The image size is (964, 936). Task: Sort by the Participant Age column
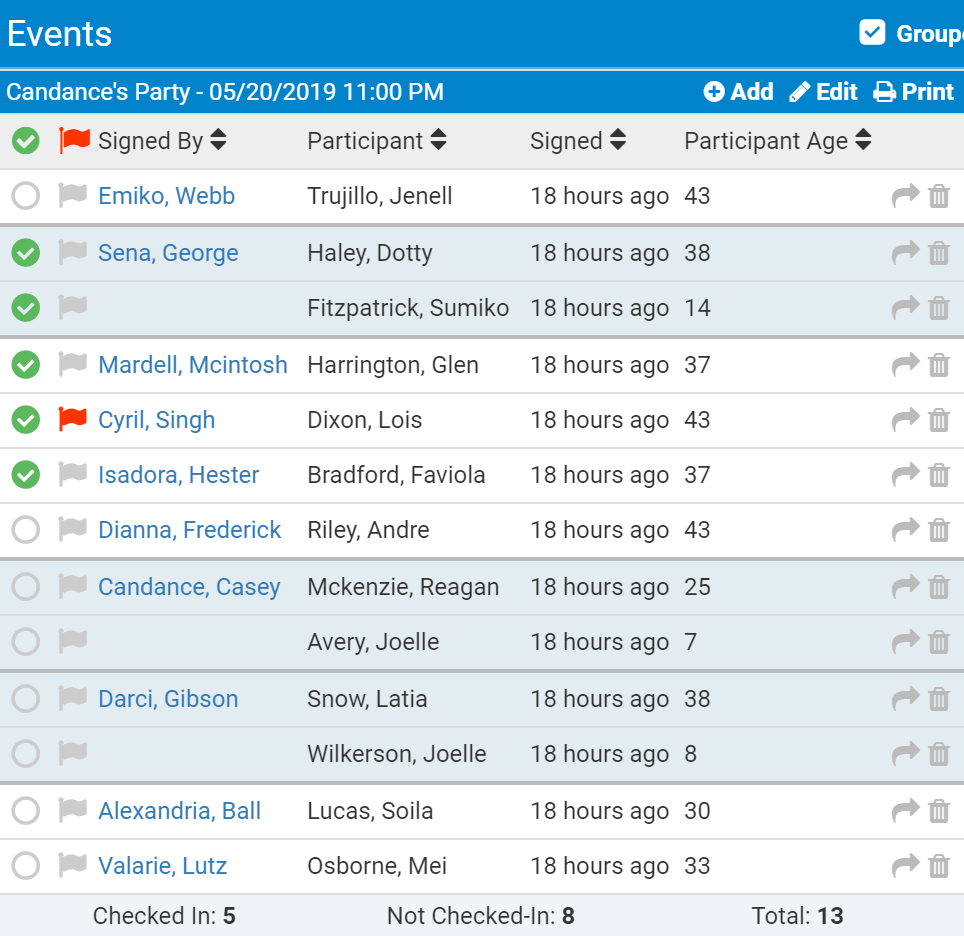tap(777, 141)
